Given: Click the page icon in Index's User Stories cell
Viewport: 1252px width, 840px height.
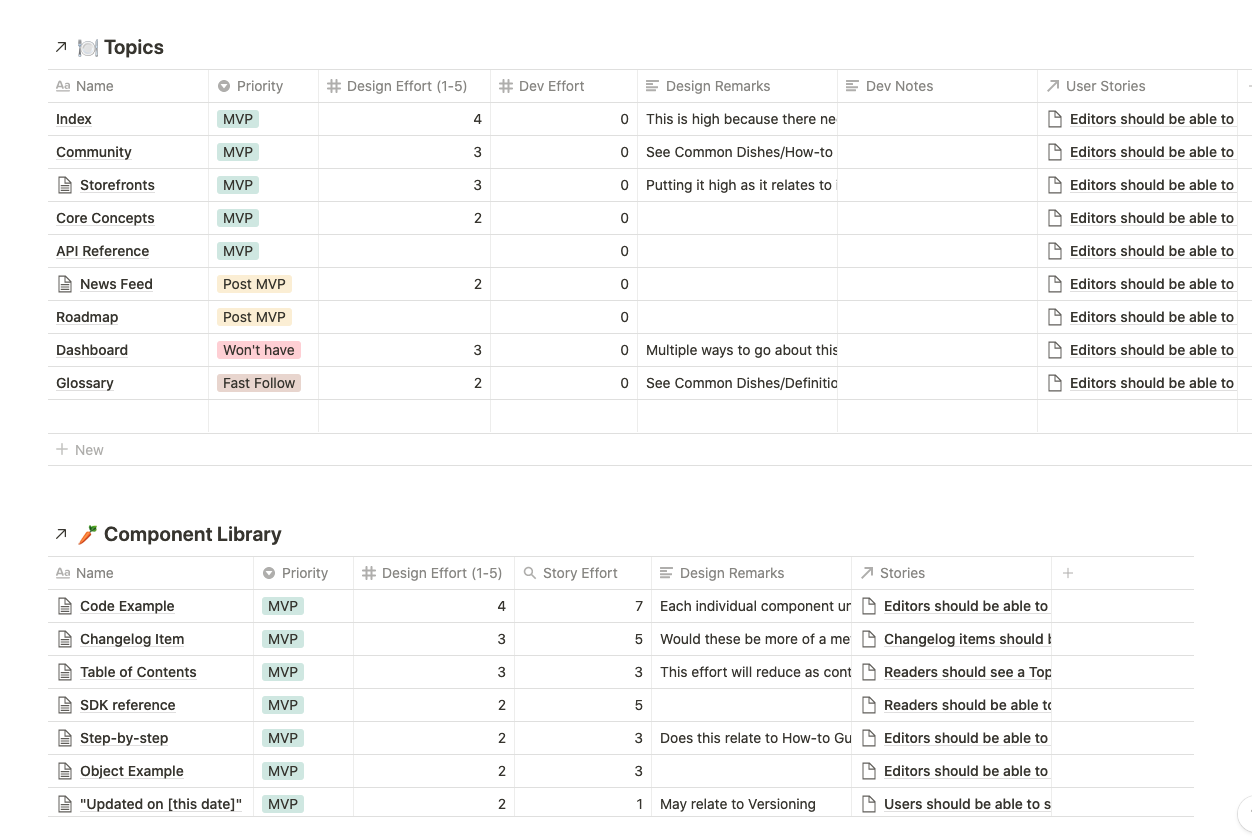Looking at the screenshot, I should 1054,119.
